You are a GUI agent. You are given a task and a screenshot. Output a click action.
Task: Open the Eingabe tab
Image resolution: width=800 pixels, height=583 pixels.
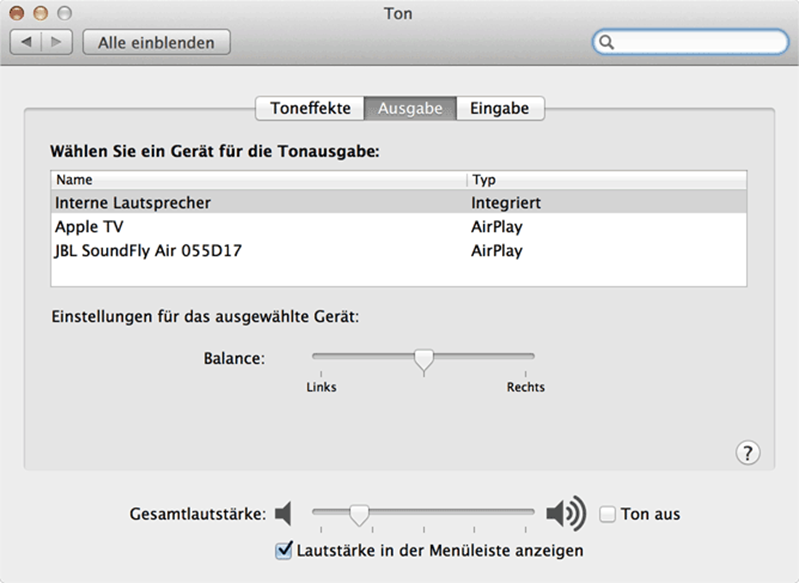click(500, 108)
